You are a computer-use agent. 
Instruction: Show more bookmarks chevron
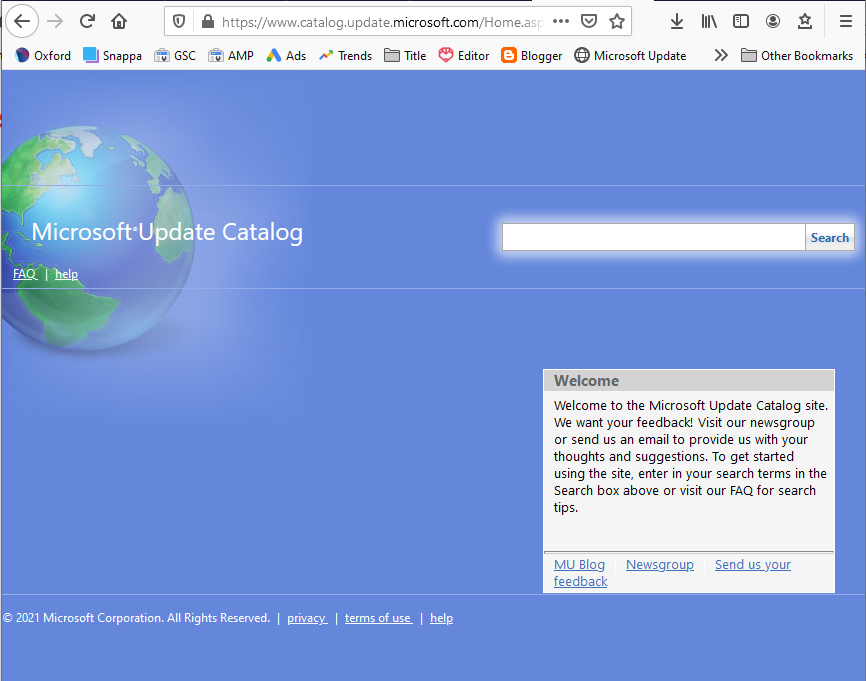(721, 56)
